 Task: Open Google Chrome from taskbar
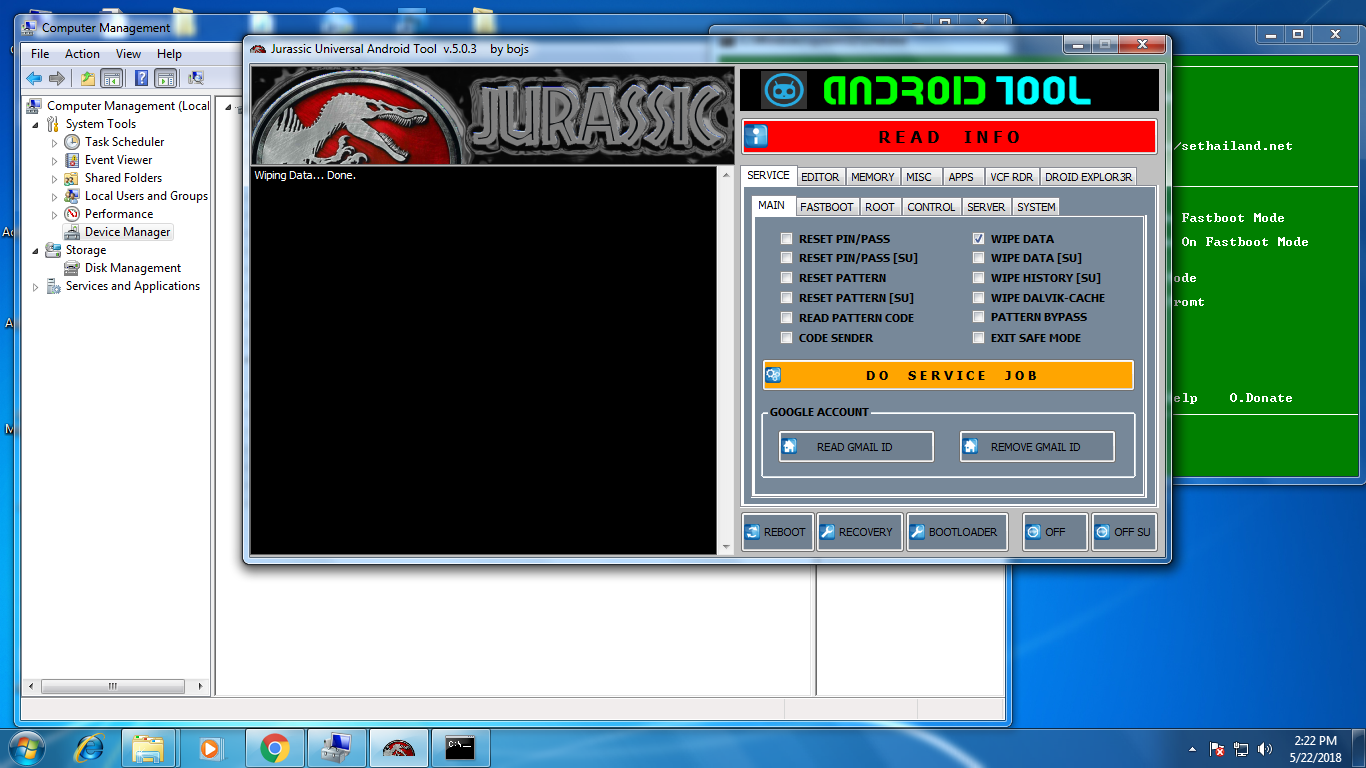[274, 748]
